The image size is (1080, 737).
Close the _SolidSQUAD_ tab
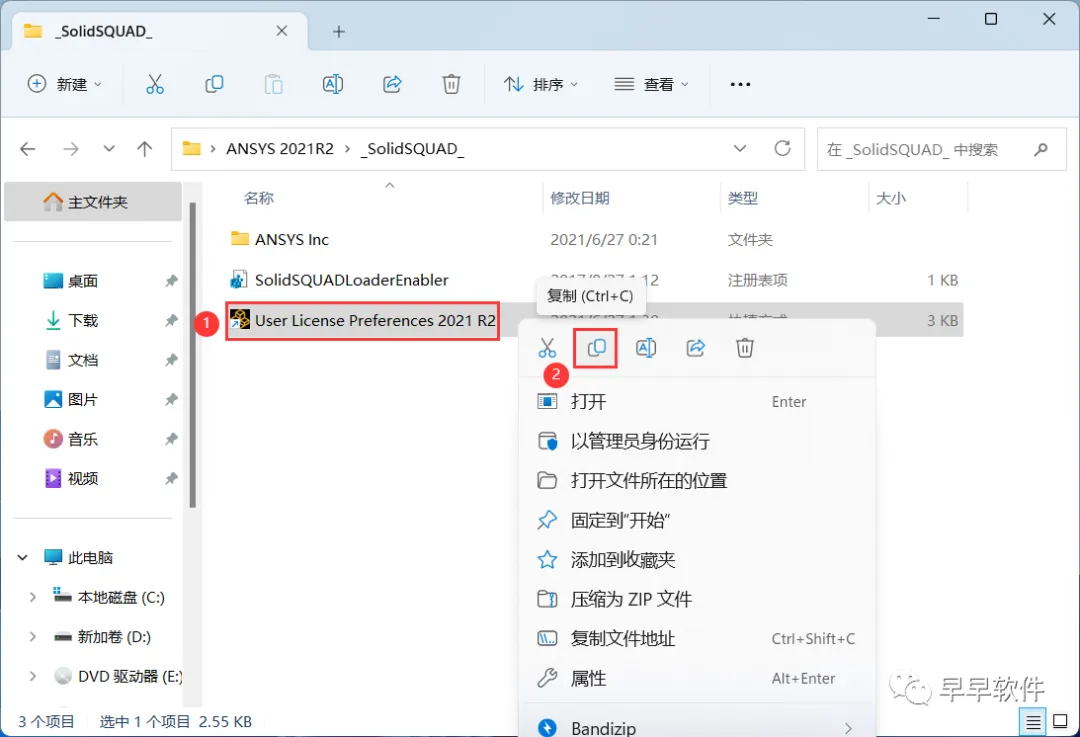(282, 31)
